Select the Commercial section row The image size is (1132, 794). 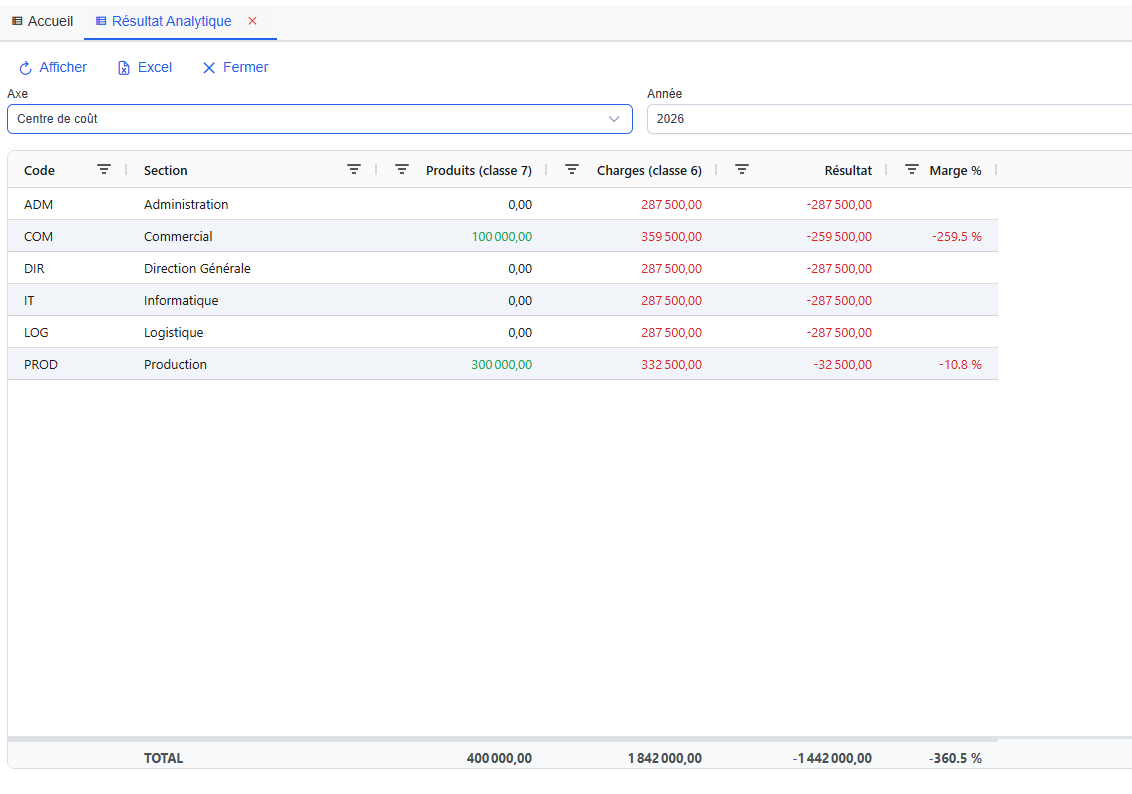coord(178,237)
